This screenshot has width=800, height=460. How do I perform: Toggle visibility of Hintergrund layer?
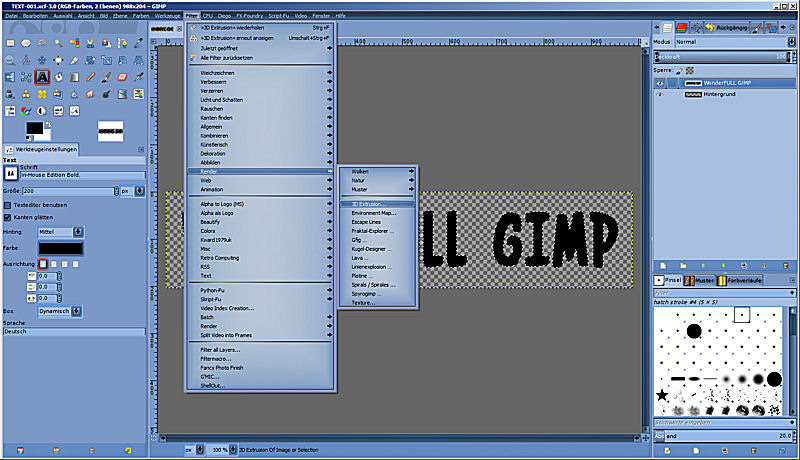click(660, 94)
